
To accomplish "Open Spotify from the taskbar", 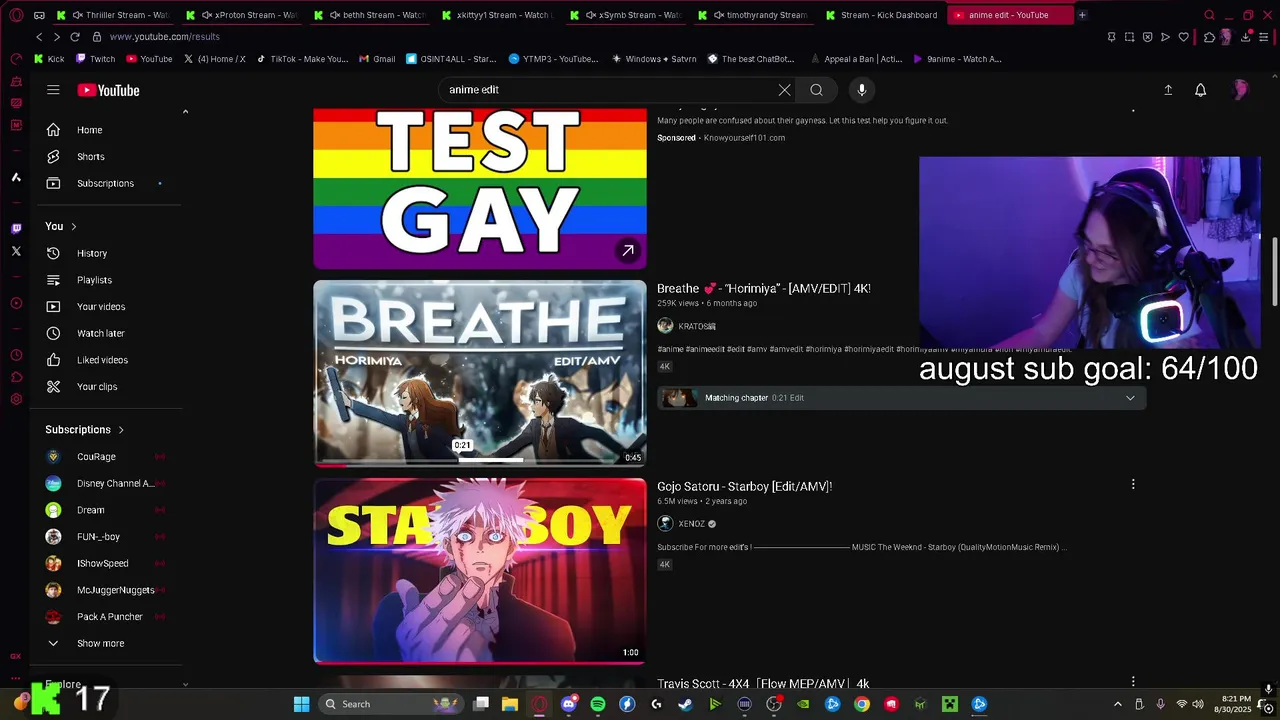I will (598, 704).
